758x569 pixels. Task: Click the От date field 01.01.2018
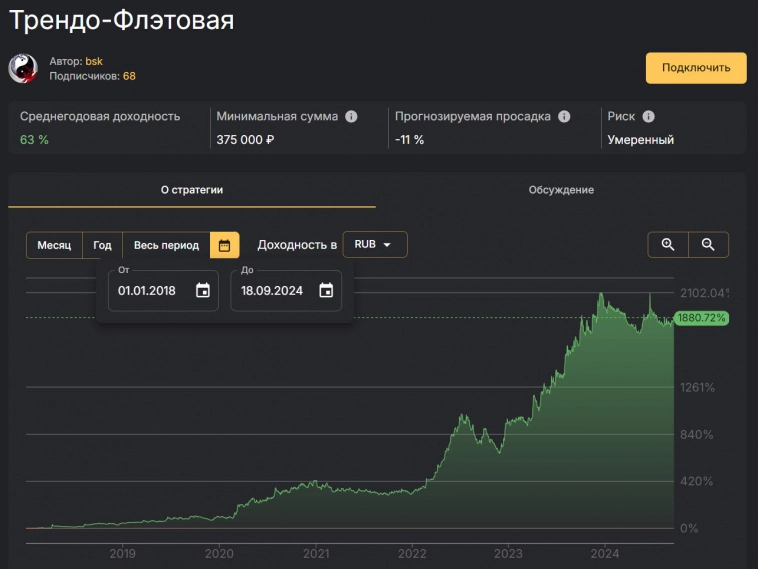click(x=147, y=291)
